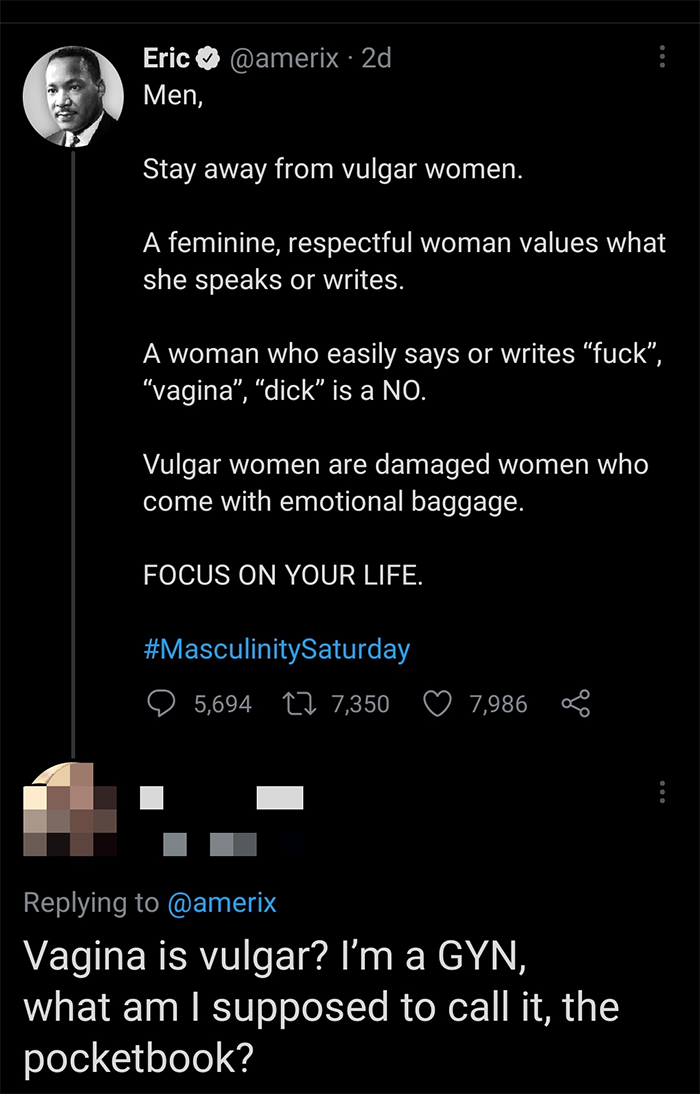Open the three-dot menu on Eric's tweet
The image size is (700, 1094).
coord(661,58)
